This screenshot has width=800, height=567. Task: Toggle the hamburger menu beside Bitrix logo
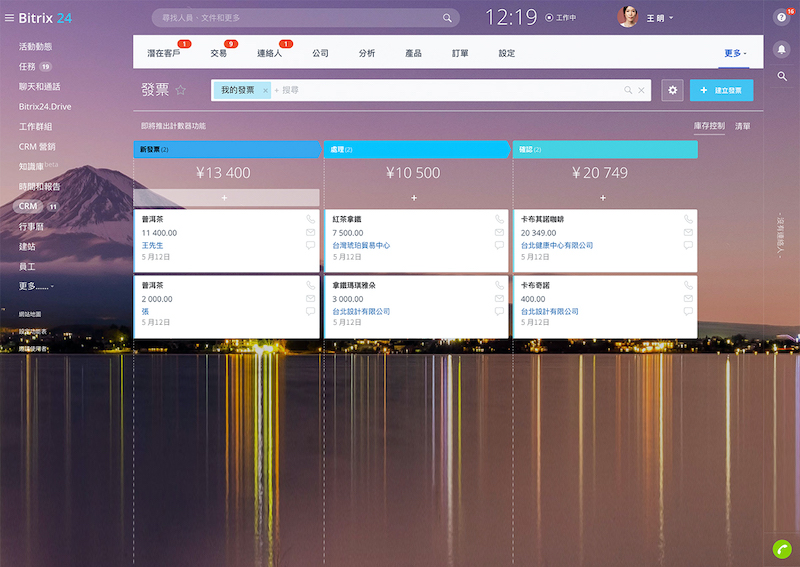10,18
